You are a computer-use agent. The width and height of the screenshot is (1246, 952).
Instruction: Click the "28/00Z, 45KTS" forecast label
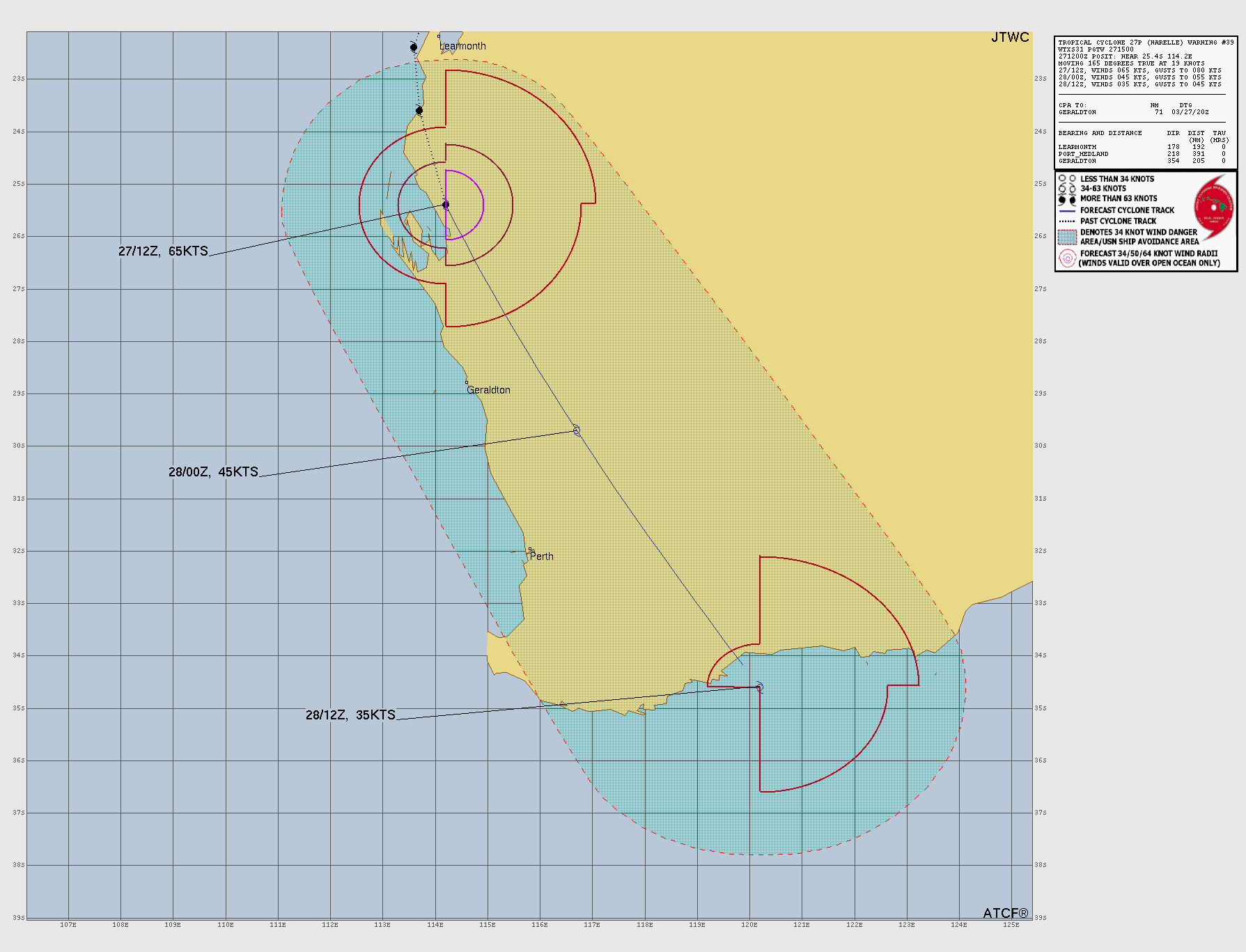213,472
